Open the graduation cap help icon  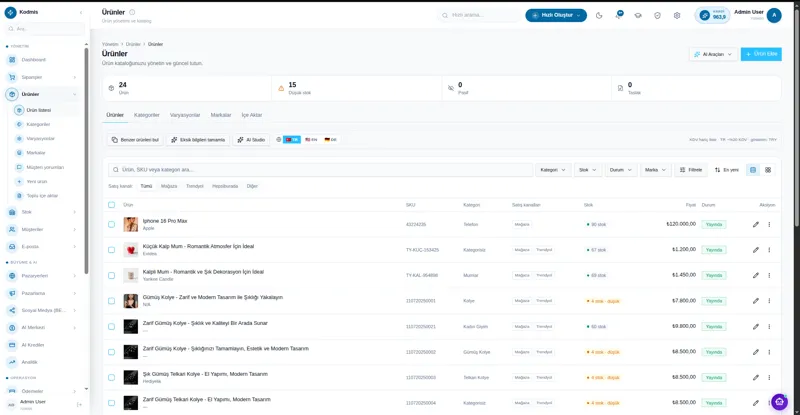pos(638,15)
